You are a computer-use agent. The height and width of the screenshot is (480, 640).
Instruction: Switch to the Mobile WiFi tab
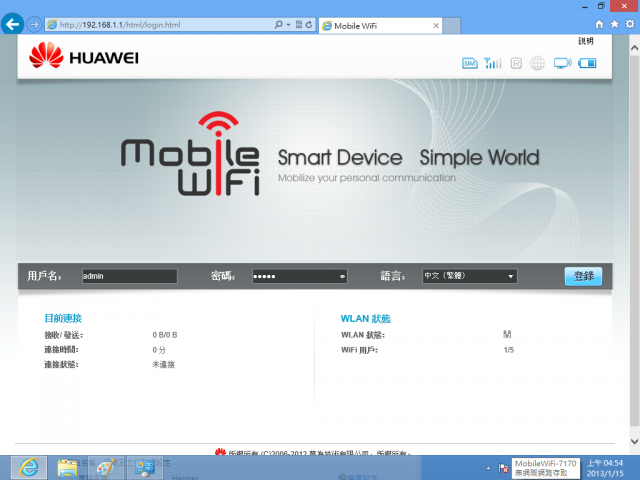(x=380, y=26)
